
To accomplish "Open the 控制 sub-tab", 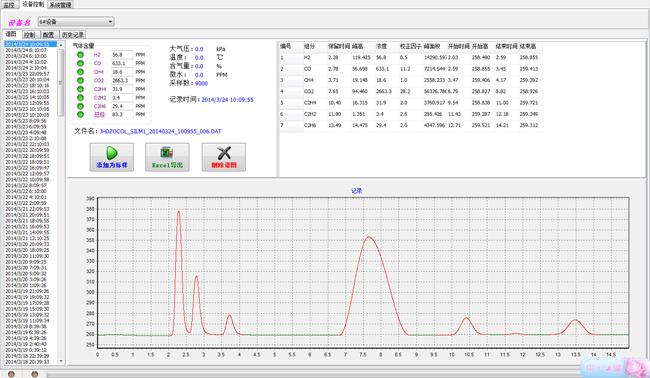I will [29, 35].
